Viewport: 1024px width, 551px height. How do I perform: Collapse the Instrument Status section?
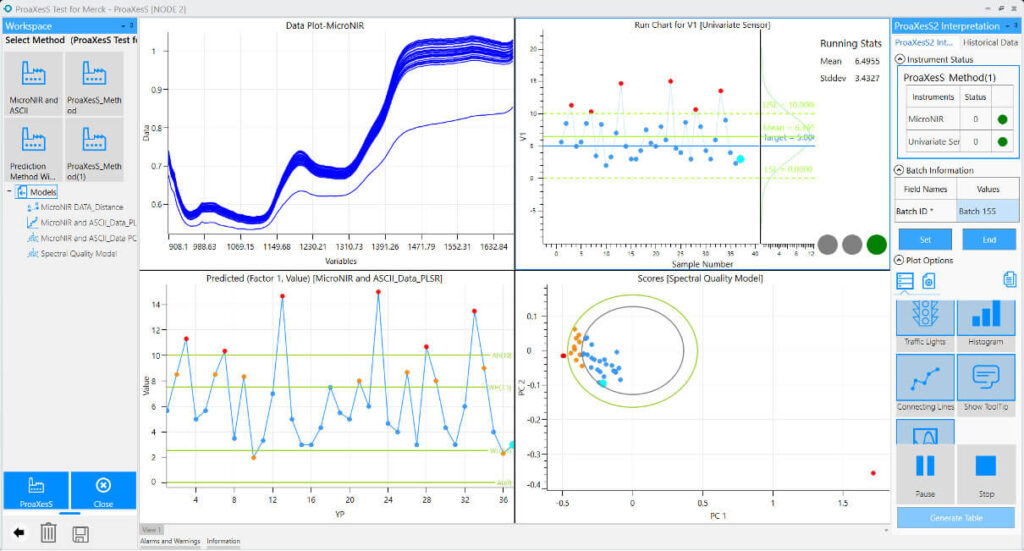[900, 59]
